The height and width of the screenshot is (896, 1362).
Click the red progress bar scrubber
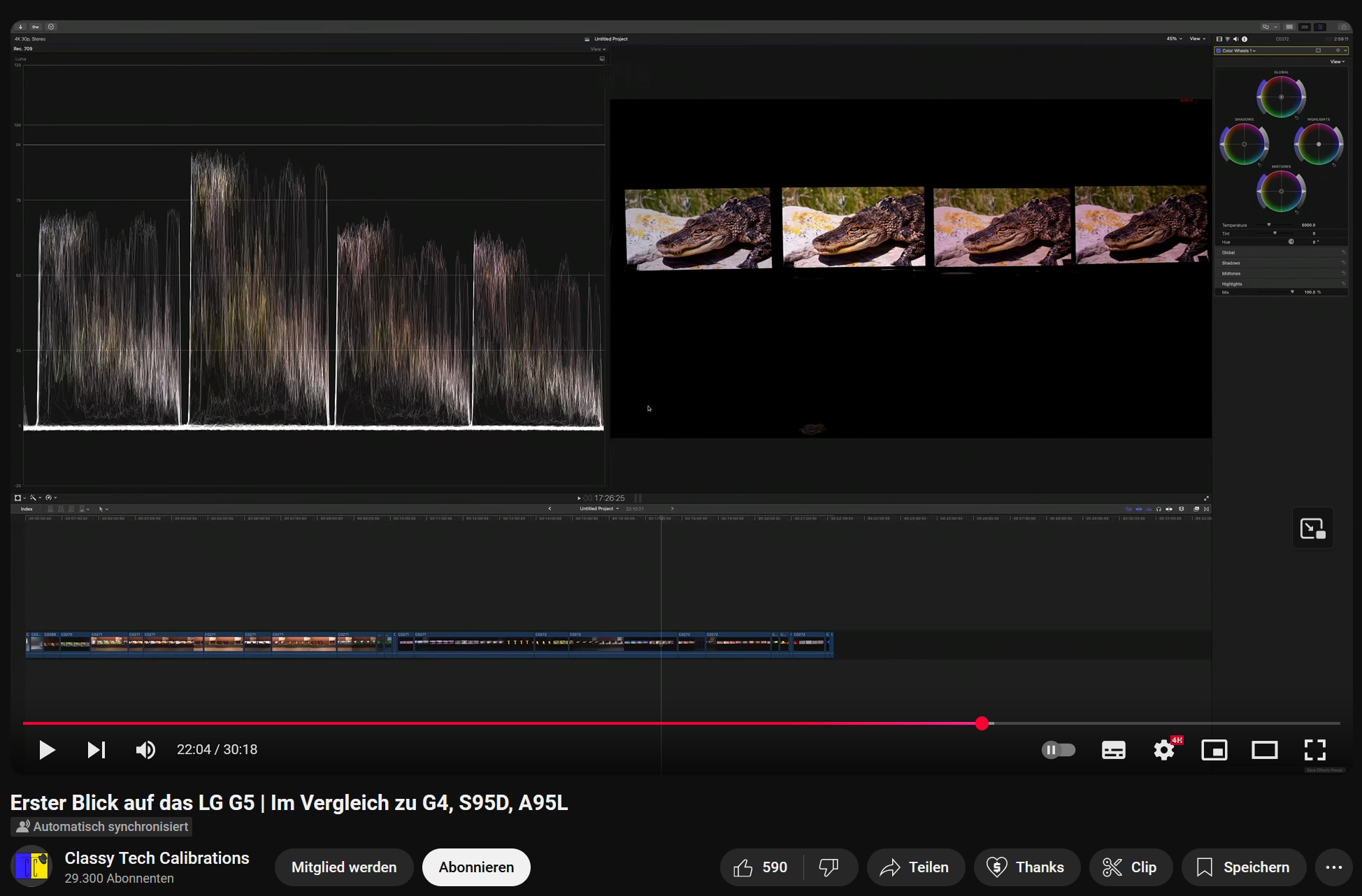click(982, 723)
